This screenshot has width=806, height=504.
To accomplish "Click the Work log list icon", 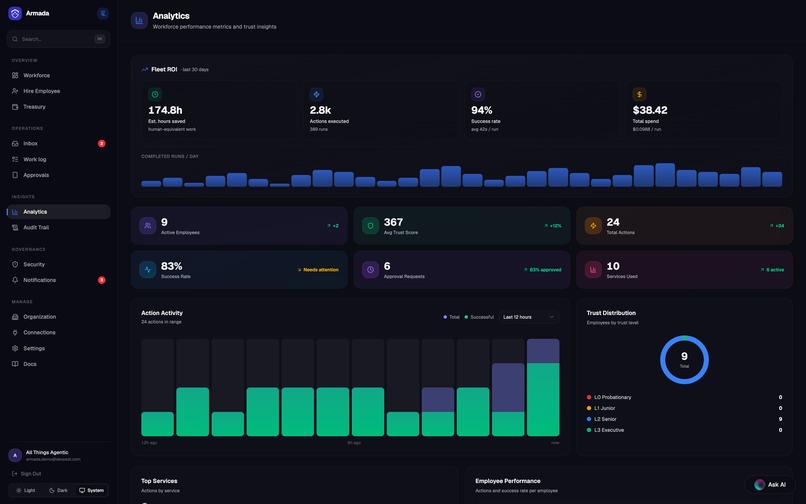I will pos(15,159).
